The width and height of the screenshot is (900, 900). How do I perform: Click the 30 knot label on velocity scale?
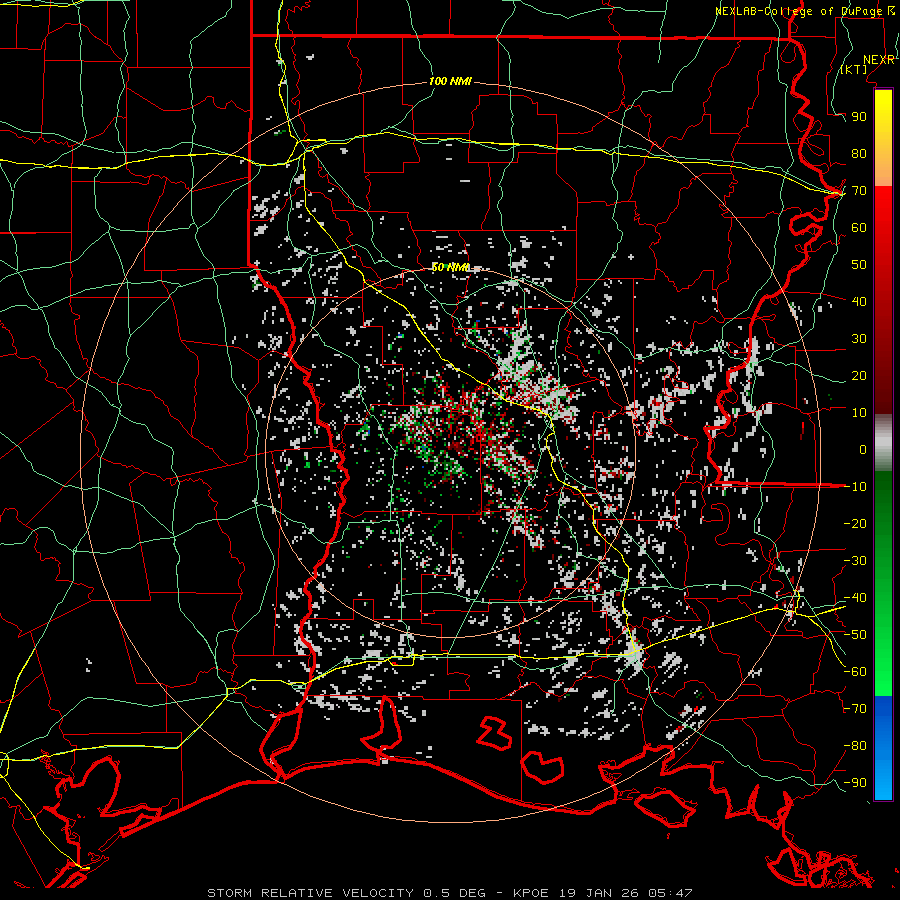(859, 339)
